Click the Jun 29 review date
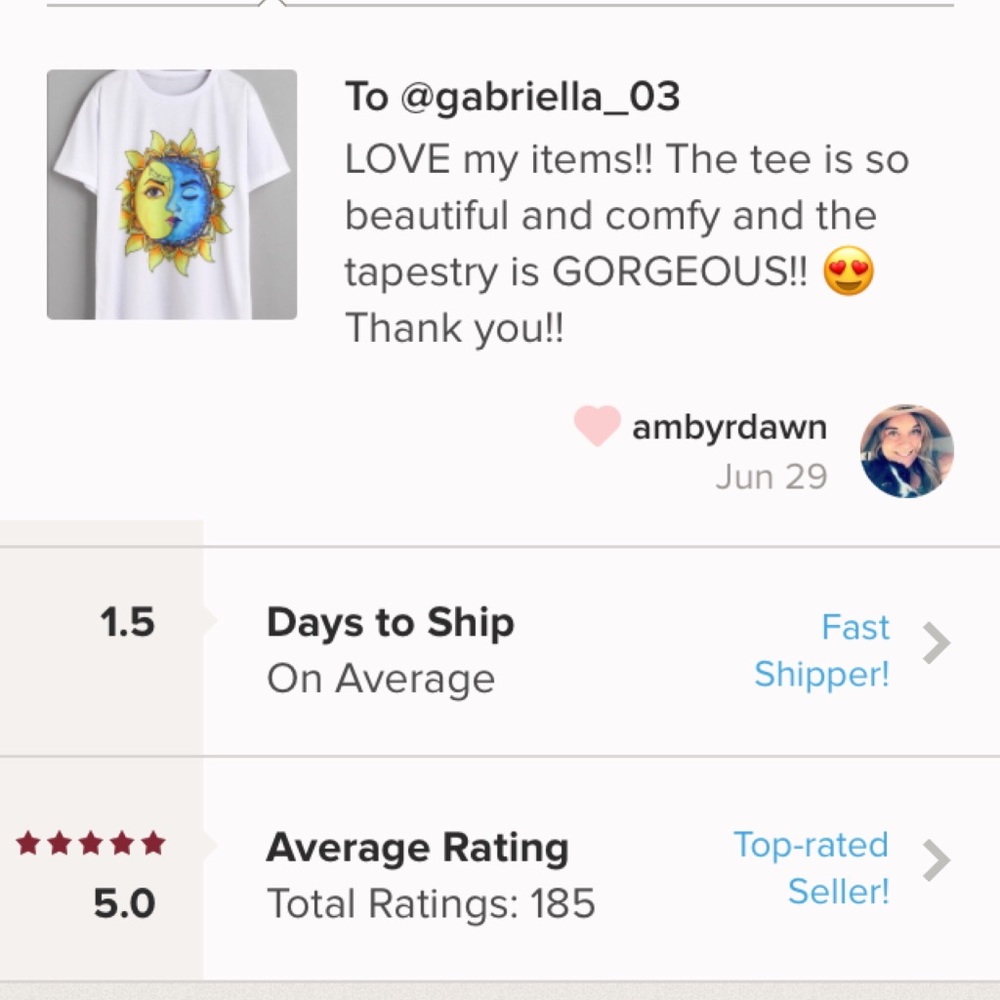1000x1000 pixels. pos(771,477)
